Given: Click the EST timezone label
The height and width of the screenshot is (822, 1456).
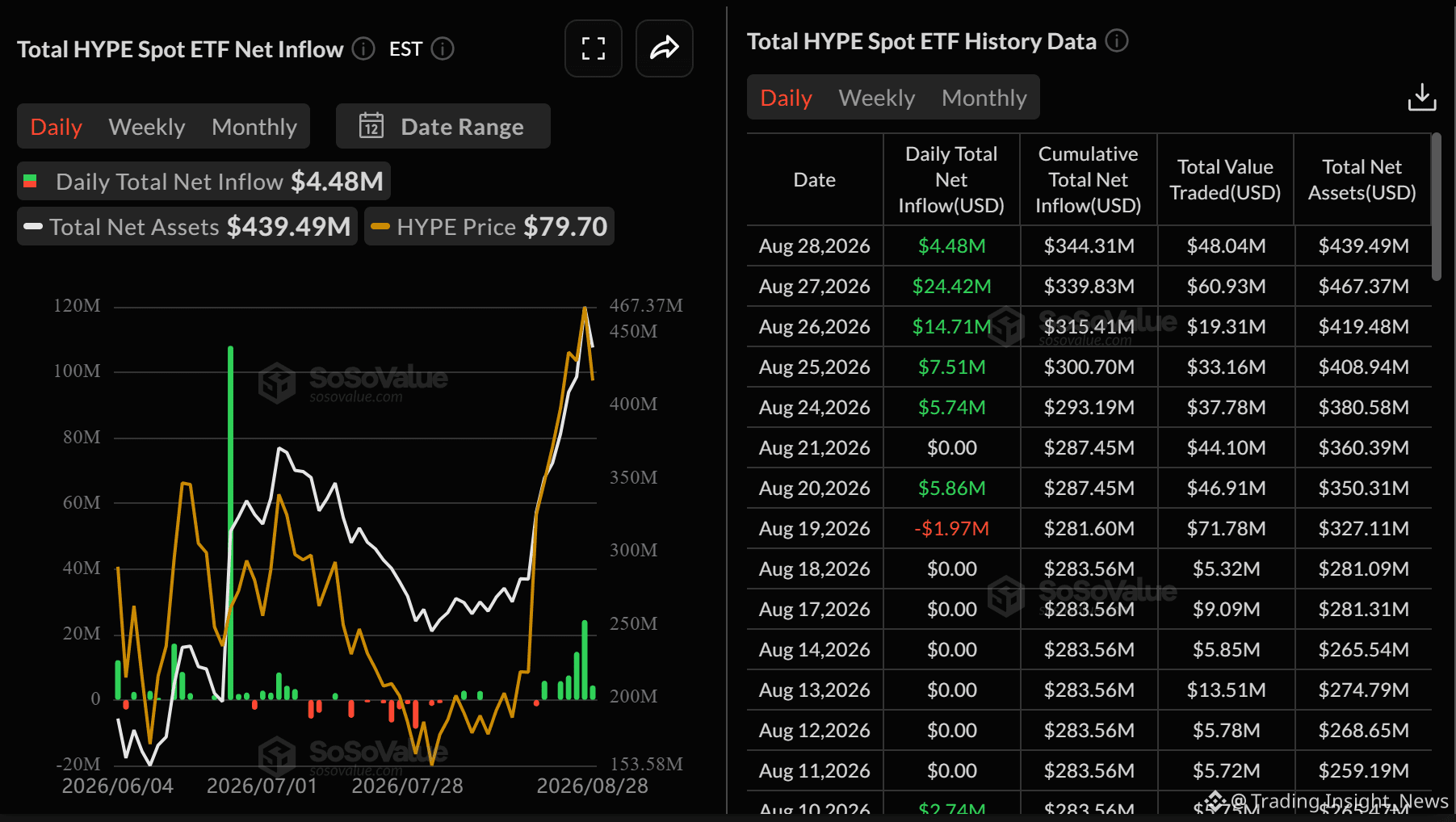Looking at the screenshot, I should click(405, 49).
